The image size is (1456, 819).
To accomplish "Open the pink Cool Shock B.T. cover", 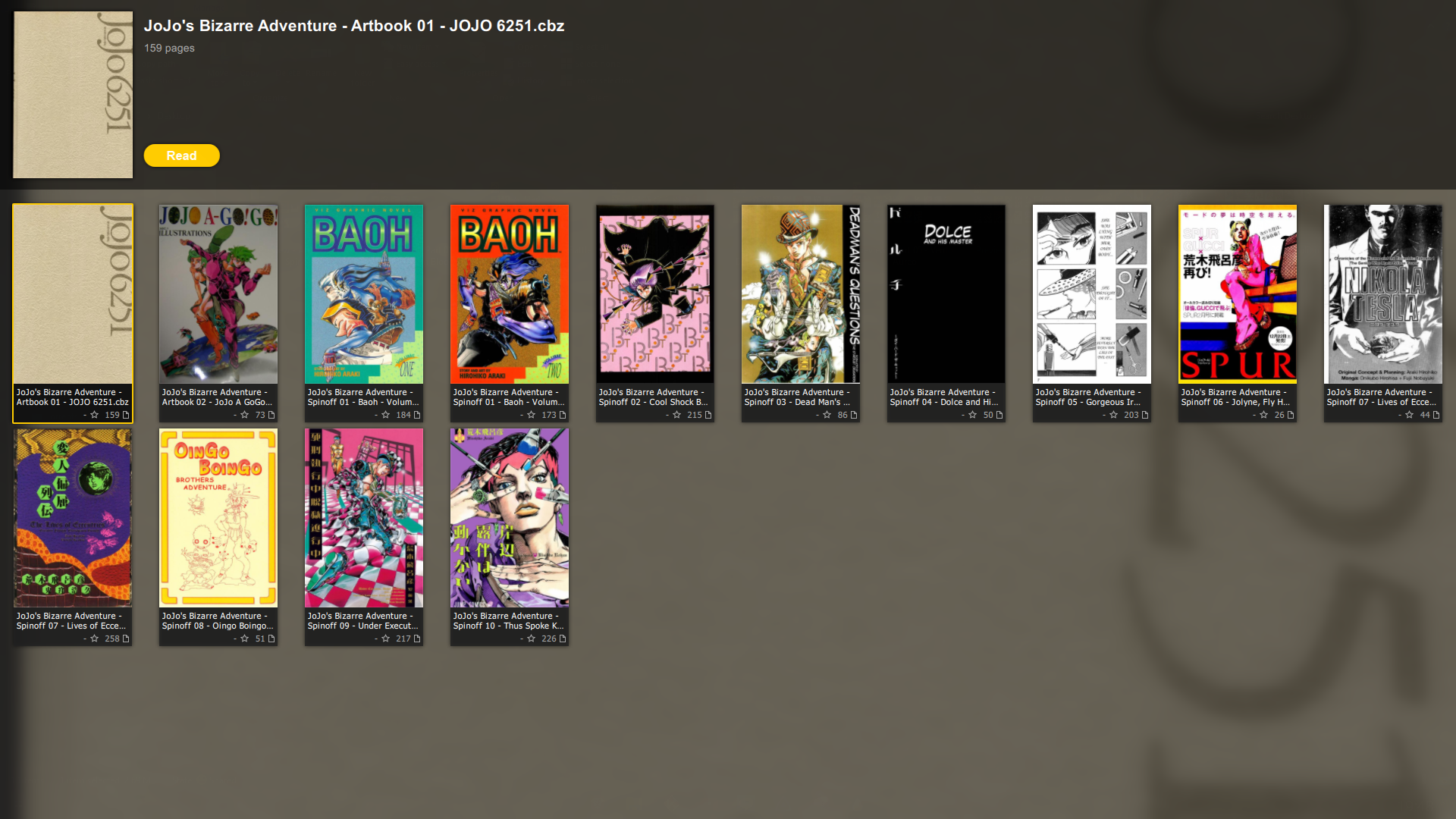I will (x=655, y=294).
